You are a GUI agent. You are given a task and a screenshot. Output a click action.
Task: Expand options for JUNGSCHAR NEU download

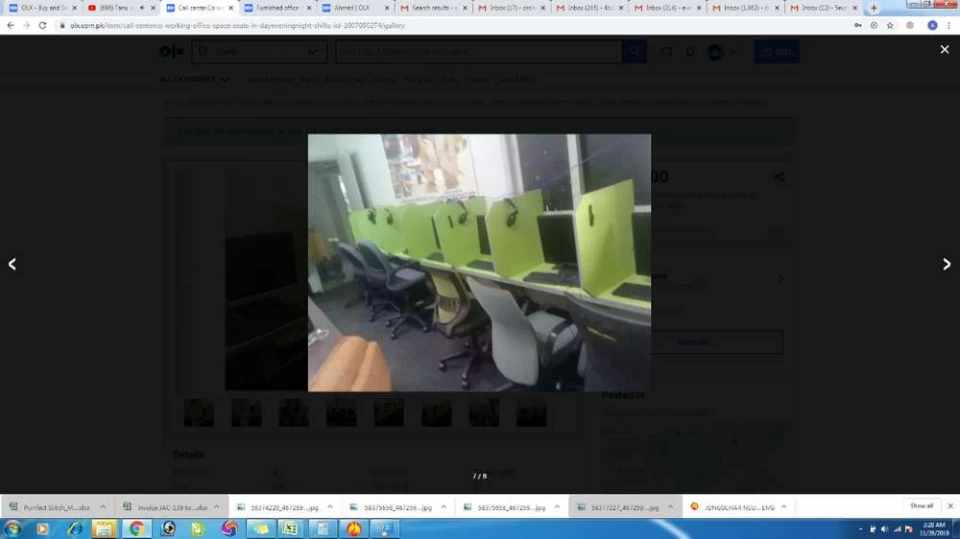click(784, 507)
